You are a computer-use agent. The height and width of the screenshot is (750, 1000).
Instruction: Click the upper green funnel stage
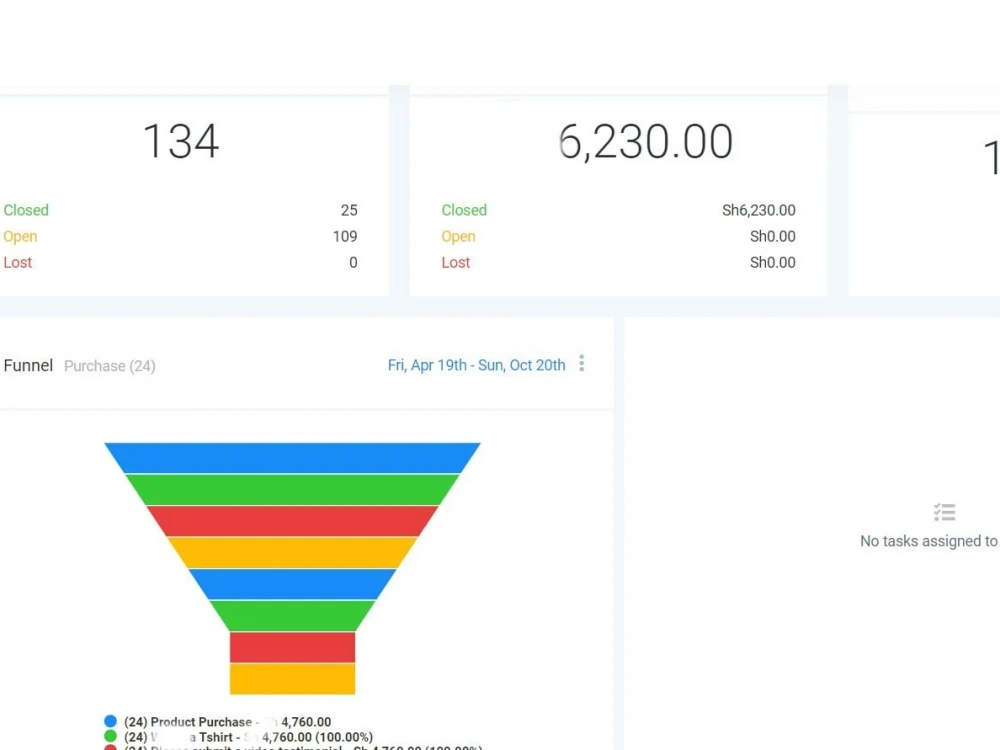coord(292,490)
